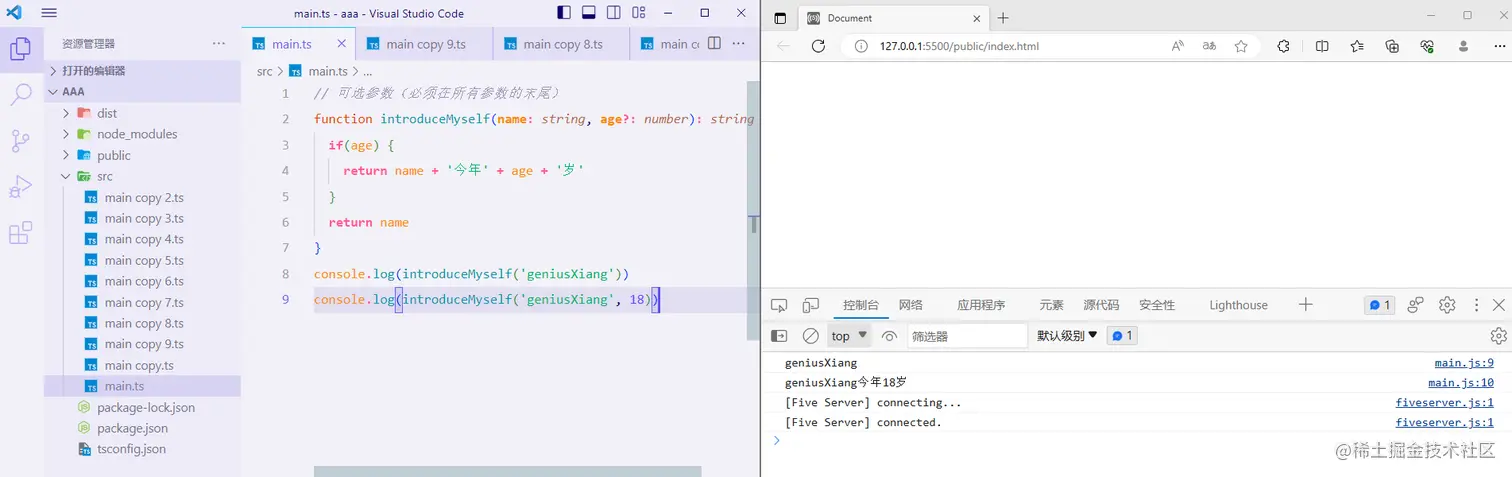Open the issues counter badge in DevTools tab bar
Screen dimensions: 1512x477
pos(1379,305)
